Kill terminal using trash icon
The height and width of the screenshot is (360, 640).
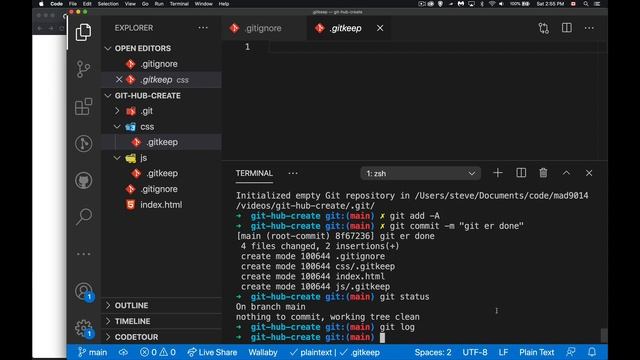(543, 173)
